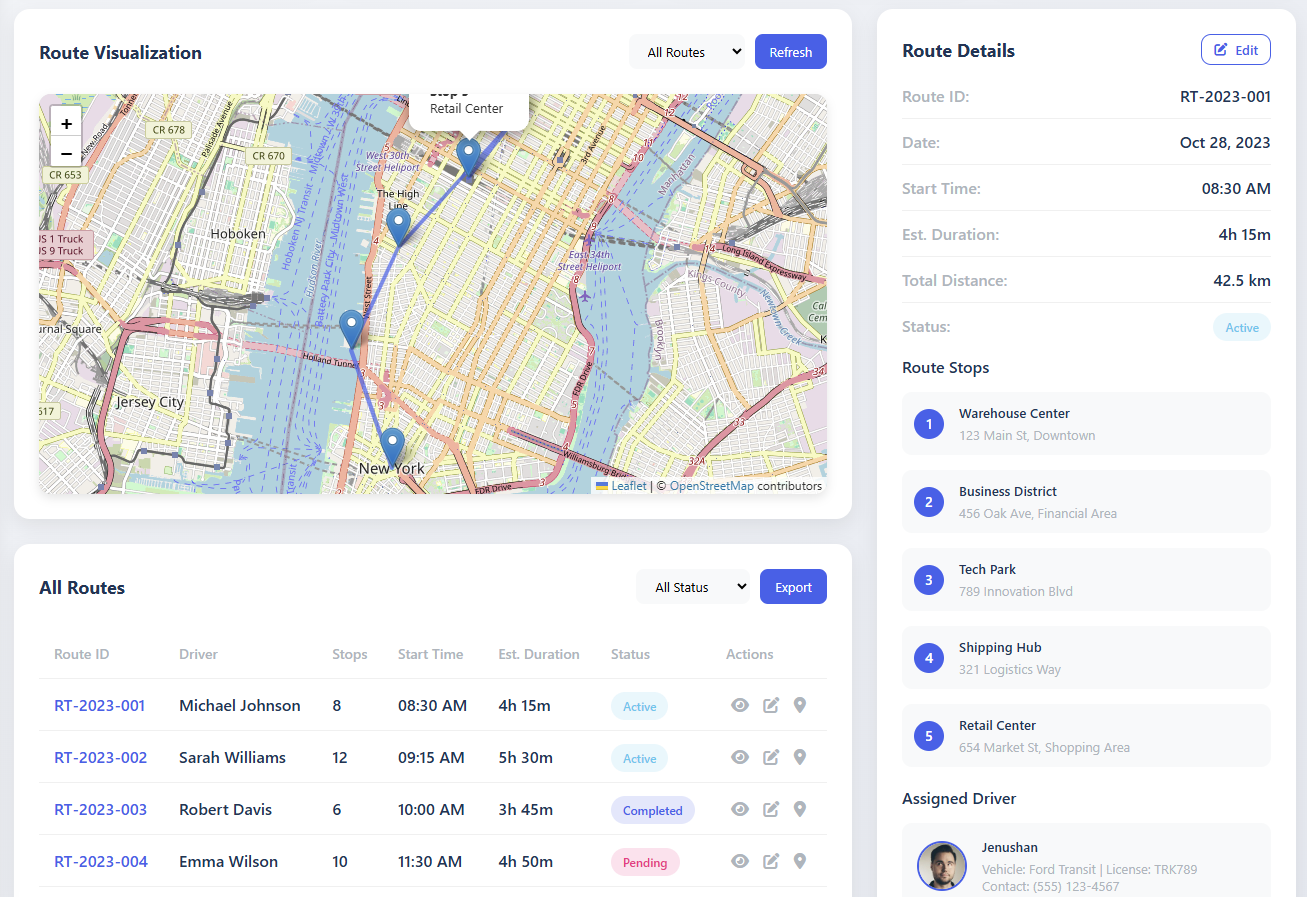The width and height of the screenshot is (1307, 897).
Task: View route RT-2023-004 with eye icon
Action: [740, 861]
